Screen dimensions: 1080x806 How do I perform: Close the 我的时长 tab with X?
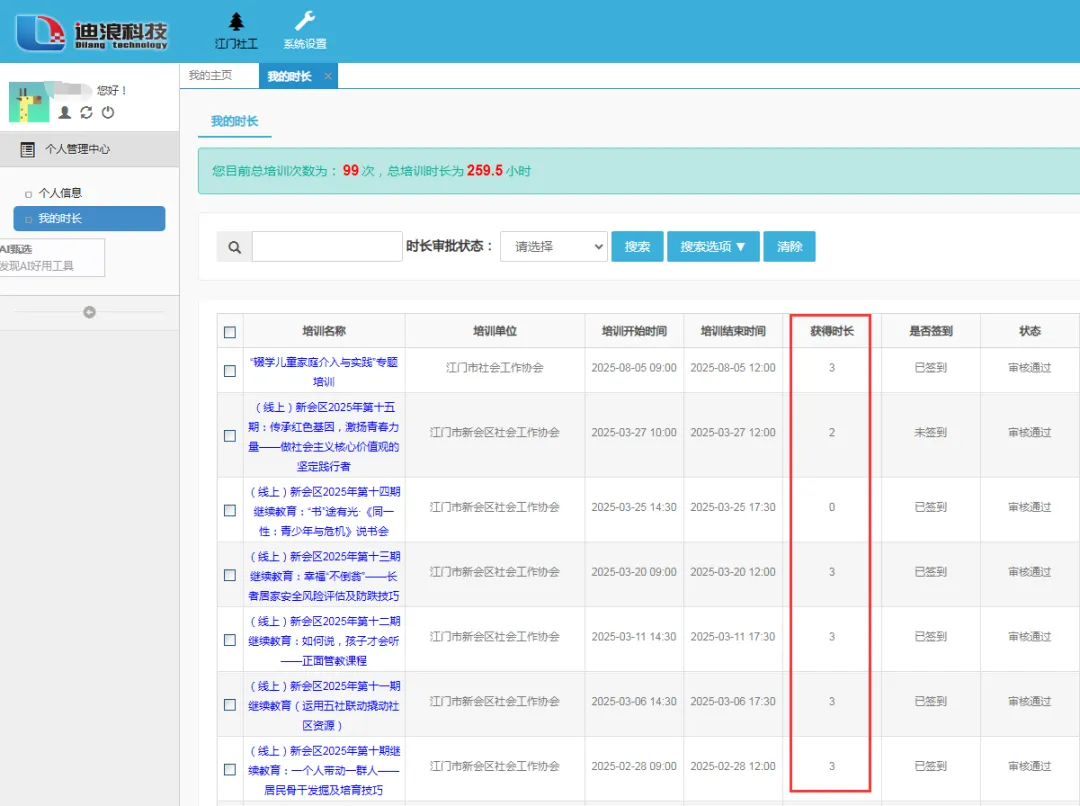click(x=328, y=77)
